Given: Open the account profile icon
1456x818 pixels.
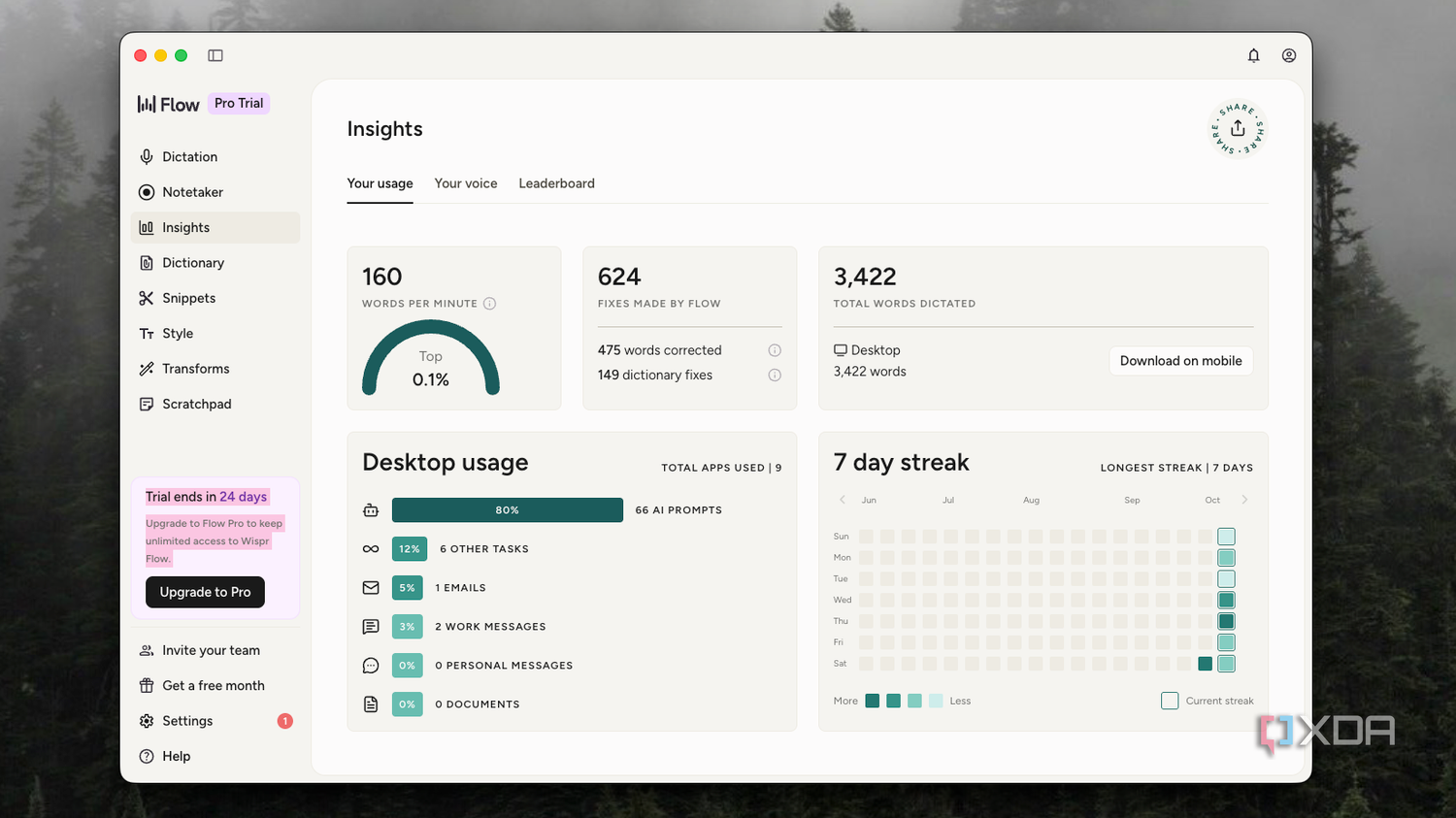Looking at the screenshot, I should point(1289,55).
